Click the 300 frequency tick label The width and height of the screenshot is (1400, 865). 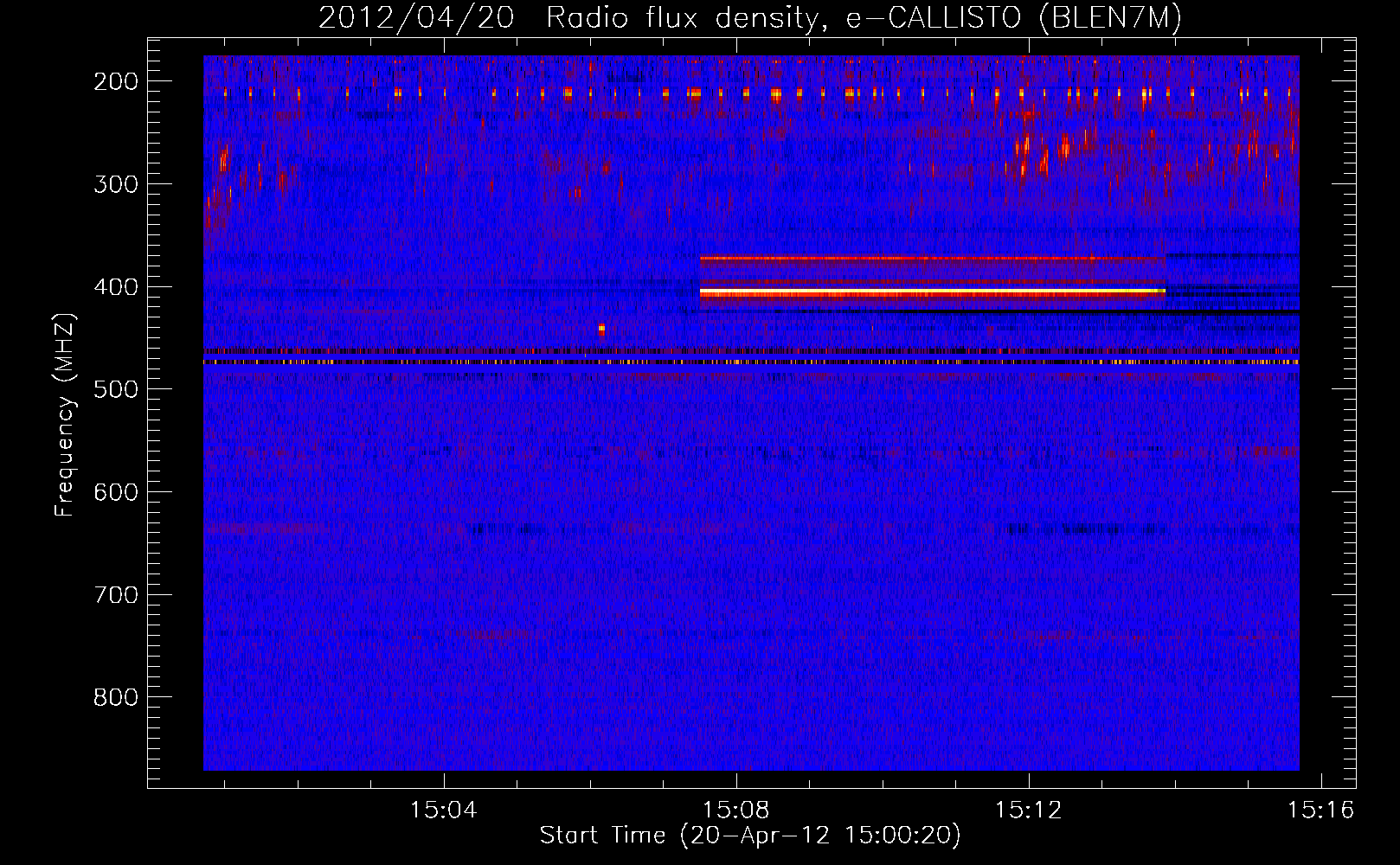point(116,184)
